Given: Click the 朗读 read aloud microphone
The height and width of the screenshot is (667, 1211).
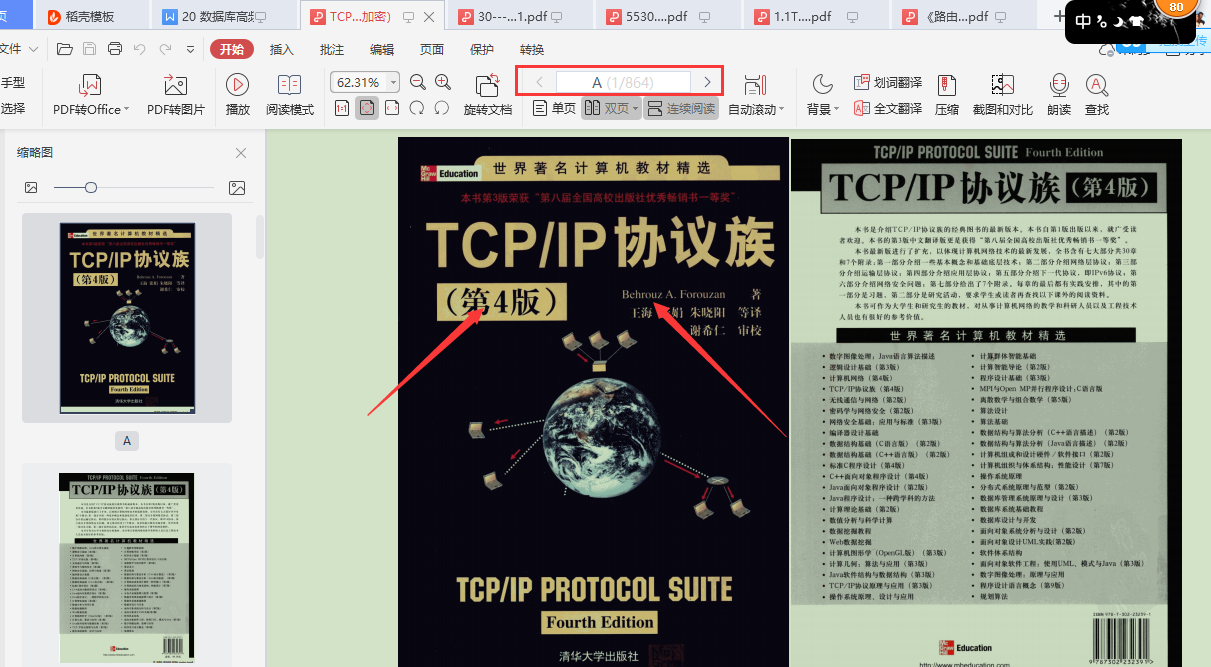Looking at the screenshot, I should click(1059, 96).
